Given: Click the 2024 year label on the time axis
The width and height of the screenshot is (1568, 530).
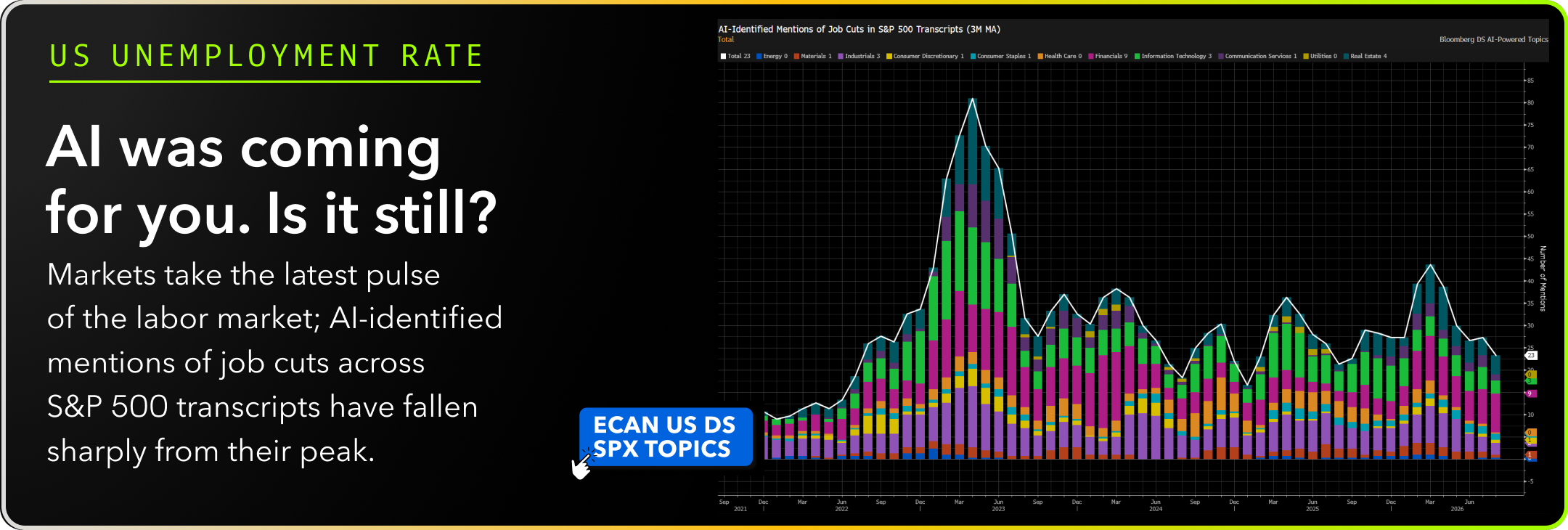Looking at the screenshot, I should click(x=1156, y=509).
